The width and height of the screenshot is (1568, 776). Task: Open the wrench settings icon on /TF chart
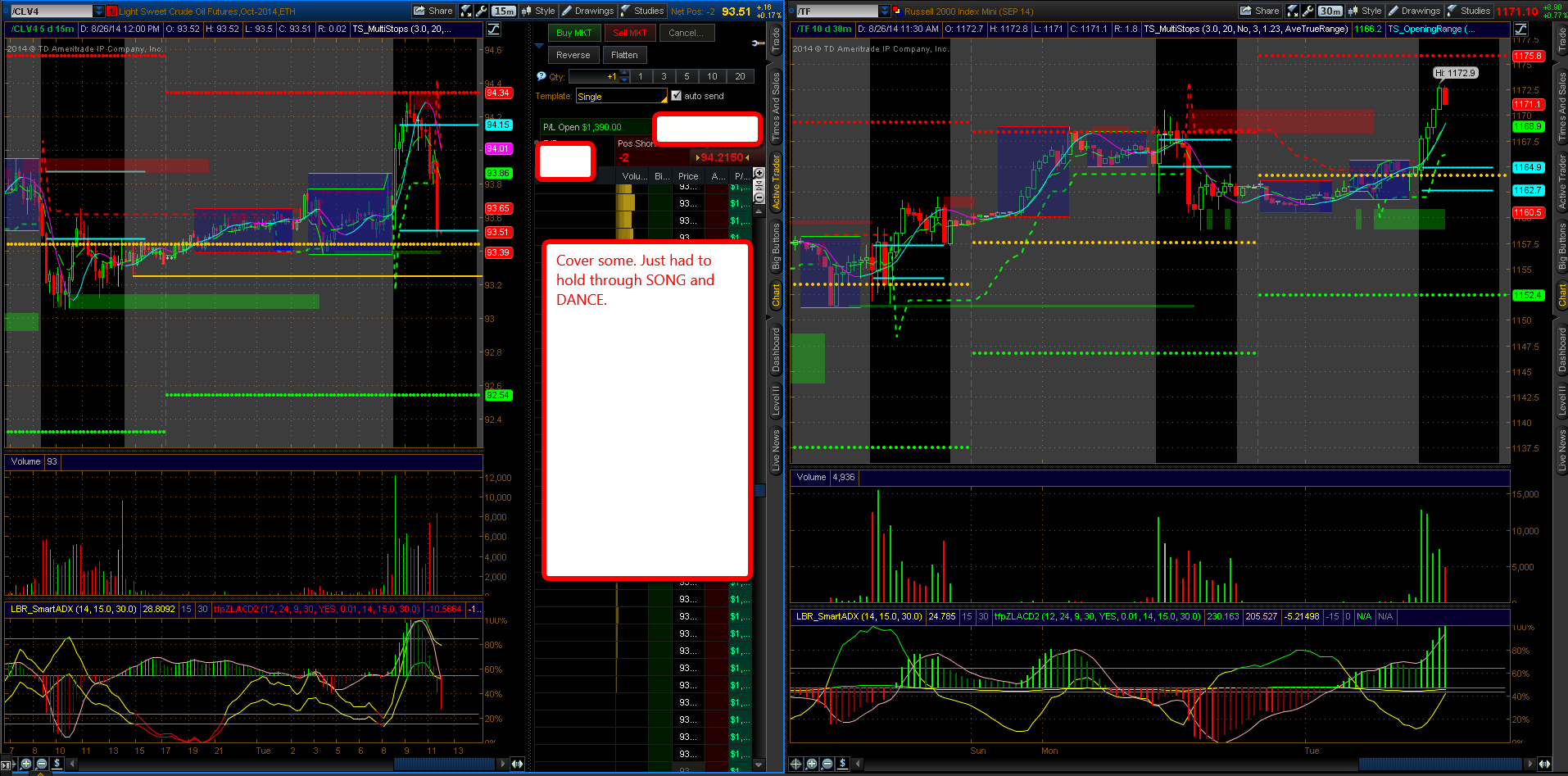[1307, 11]
